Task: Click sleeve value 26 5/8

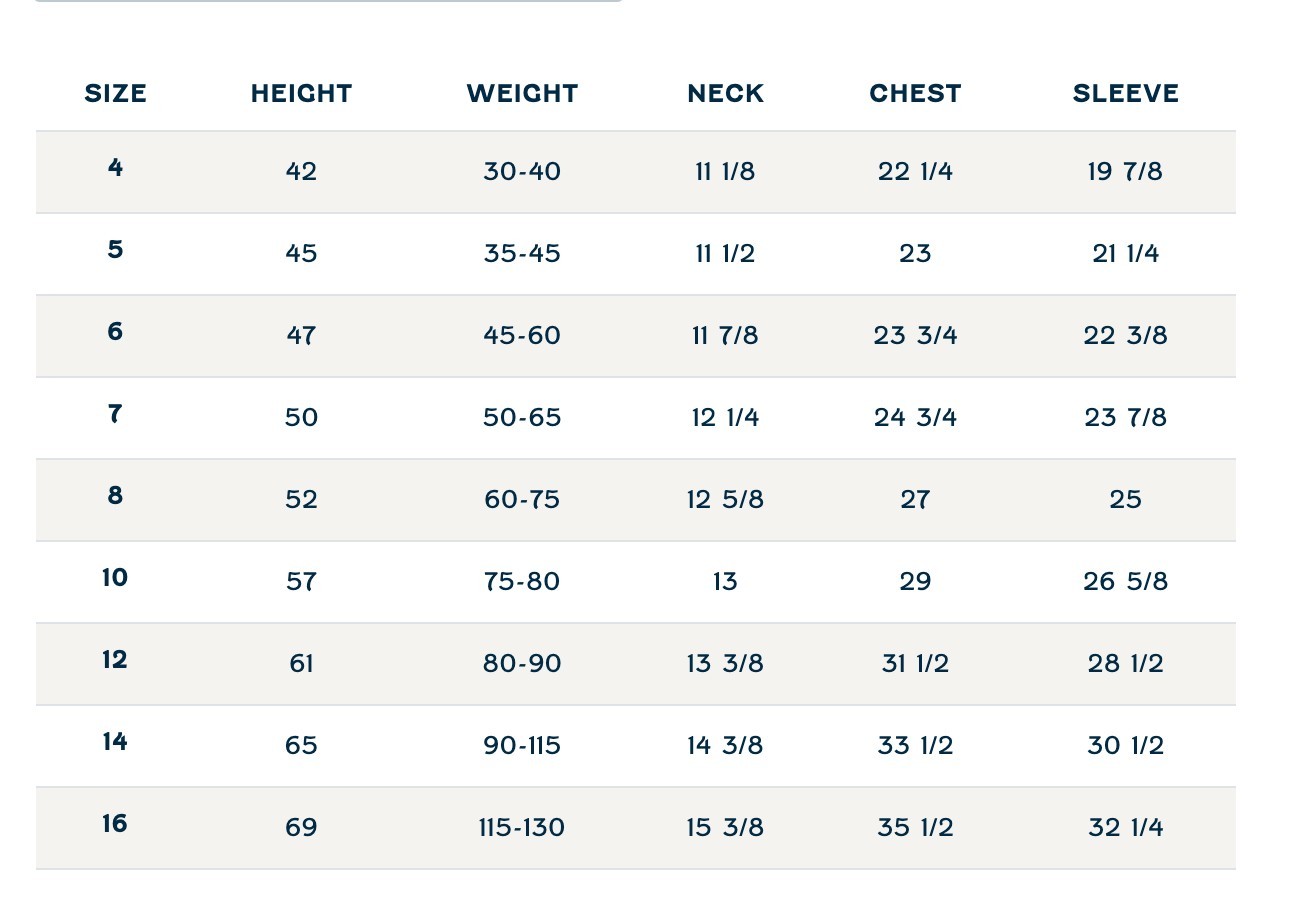Action: (x=1125, y=582)
